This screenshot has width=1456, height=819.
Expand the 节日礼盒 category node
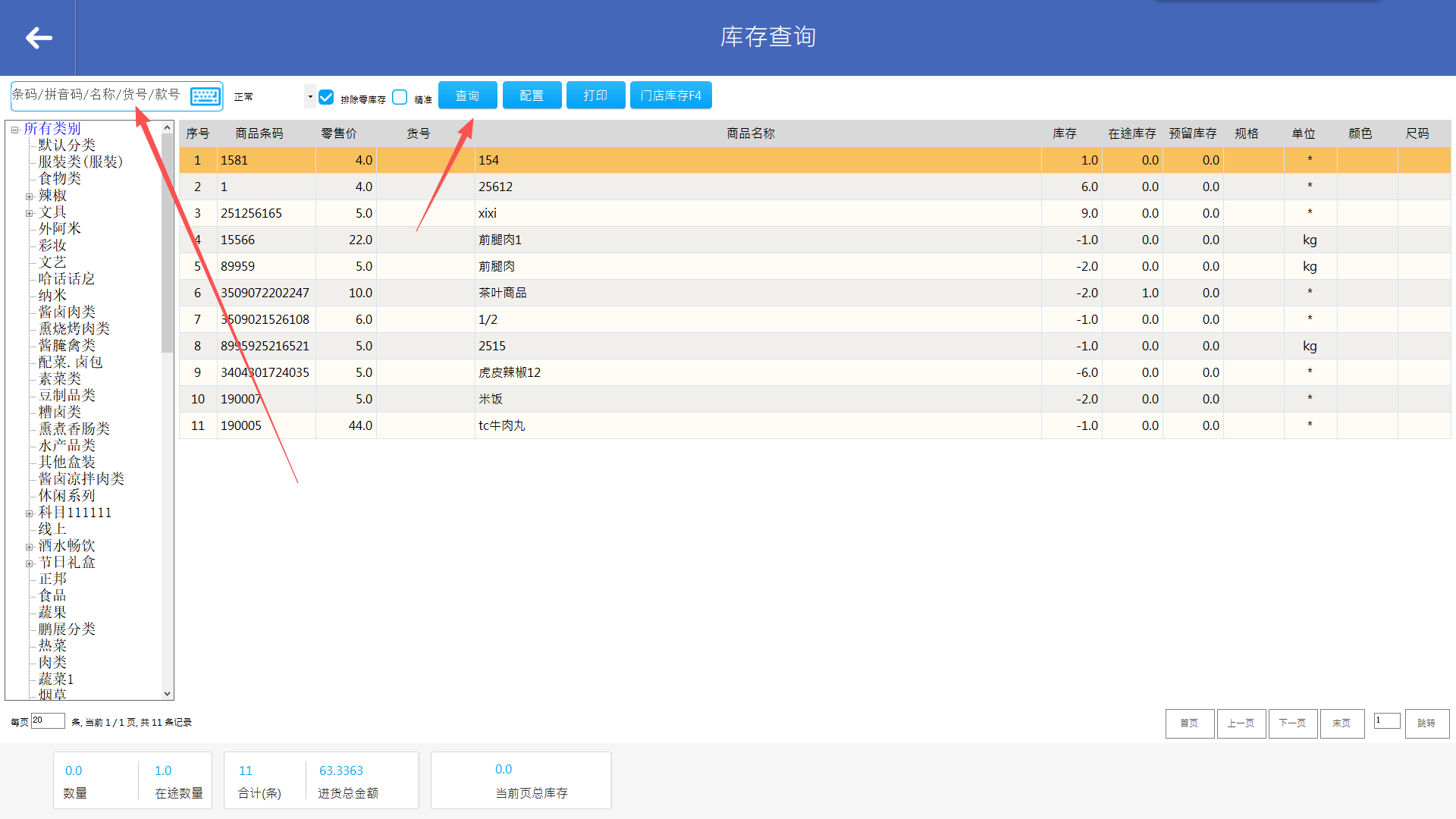pyautogui.click(x=30, y=563)
